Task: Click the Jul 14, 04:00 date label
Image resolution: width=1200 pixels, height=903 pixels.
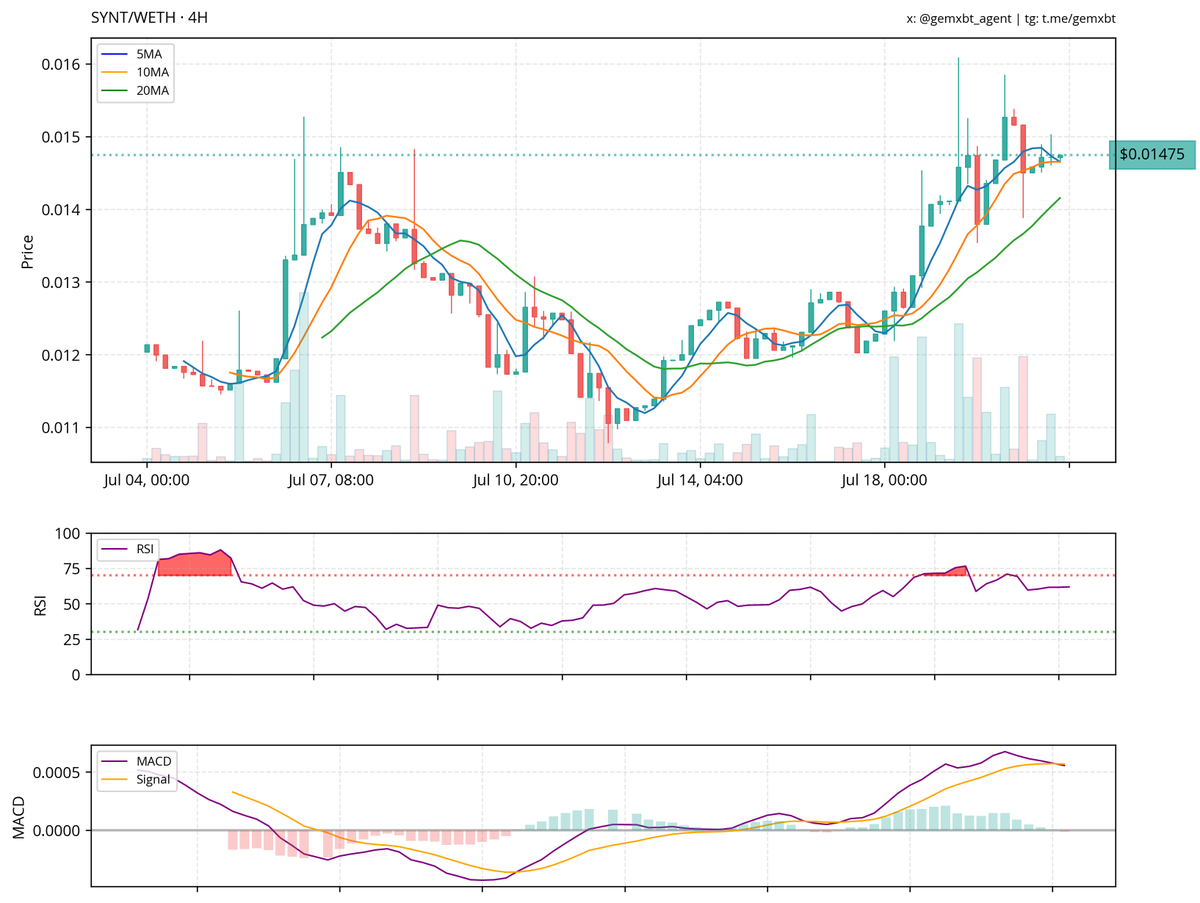Action: (x=700, y=480)
